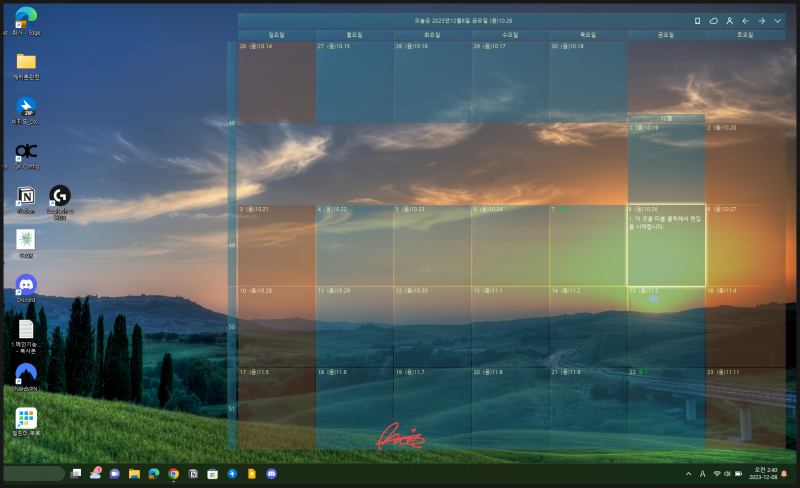Viewport: 800px width, 488px height.
Task: Select calendar cell for December 13
Action: click(x=510, y=327)
